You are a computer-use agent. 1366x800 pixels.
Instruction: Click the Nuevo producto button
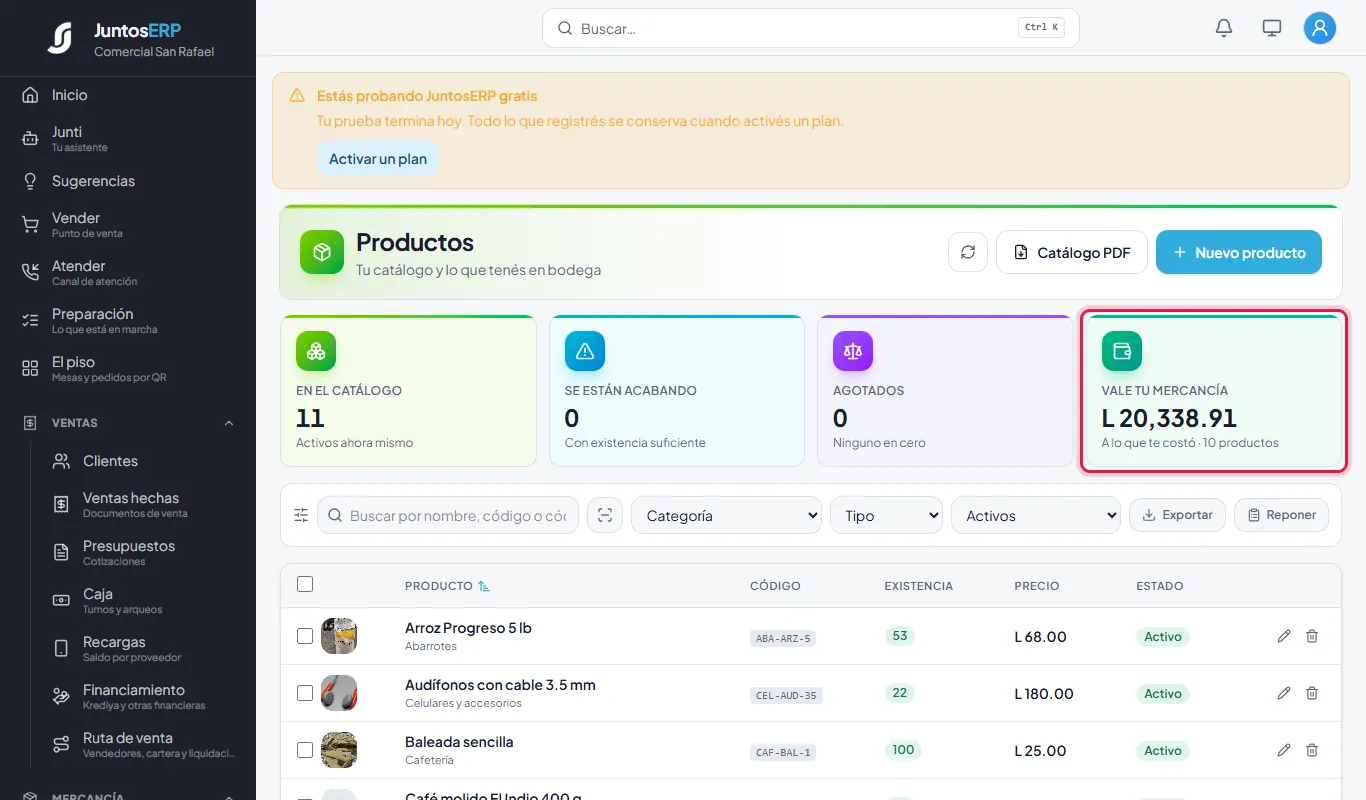[1239, 252]
